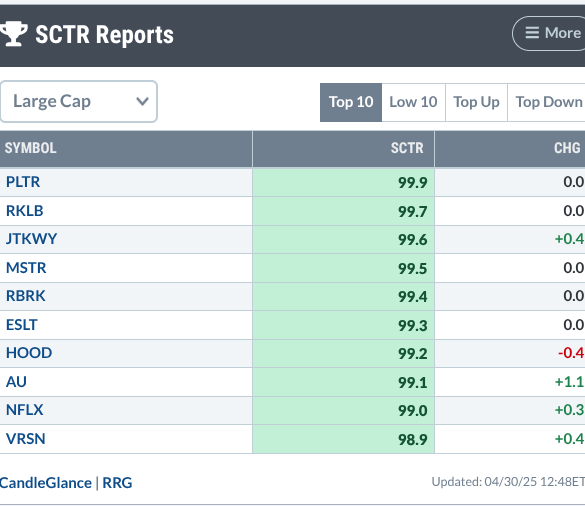Screen dimensions: 585x506
Task: Click AU's change value +1.1
Action: (570, 382)
